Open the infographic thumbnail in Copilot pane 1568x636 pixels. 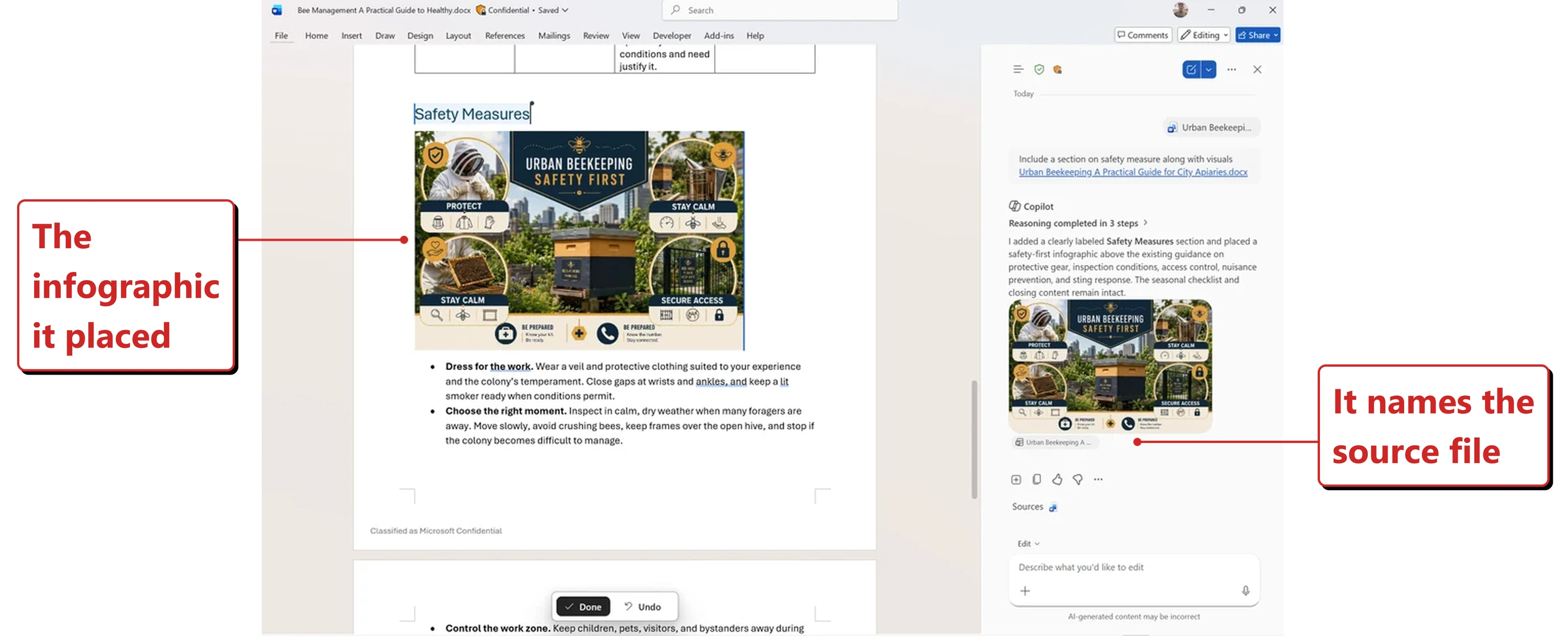pos(1109,366)
